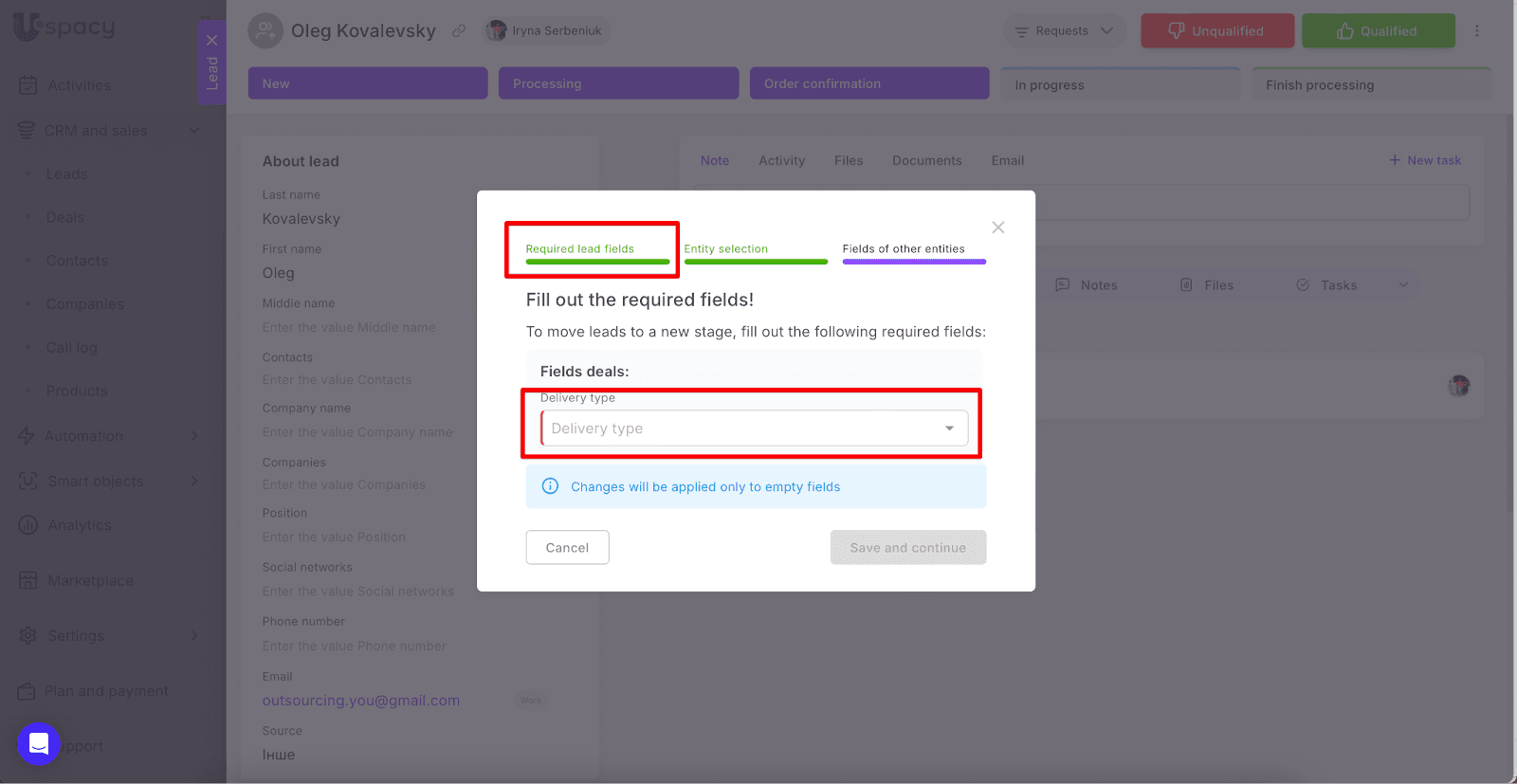
Task: Expand the Requests dropdown
Action: click(x=1064, y=31)
